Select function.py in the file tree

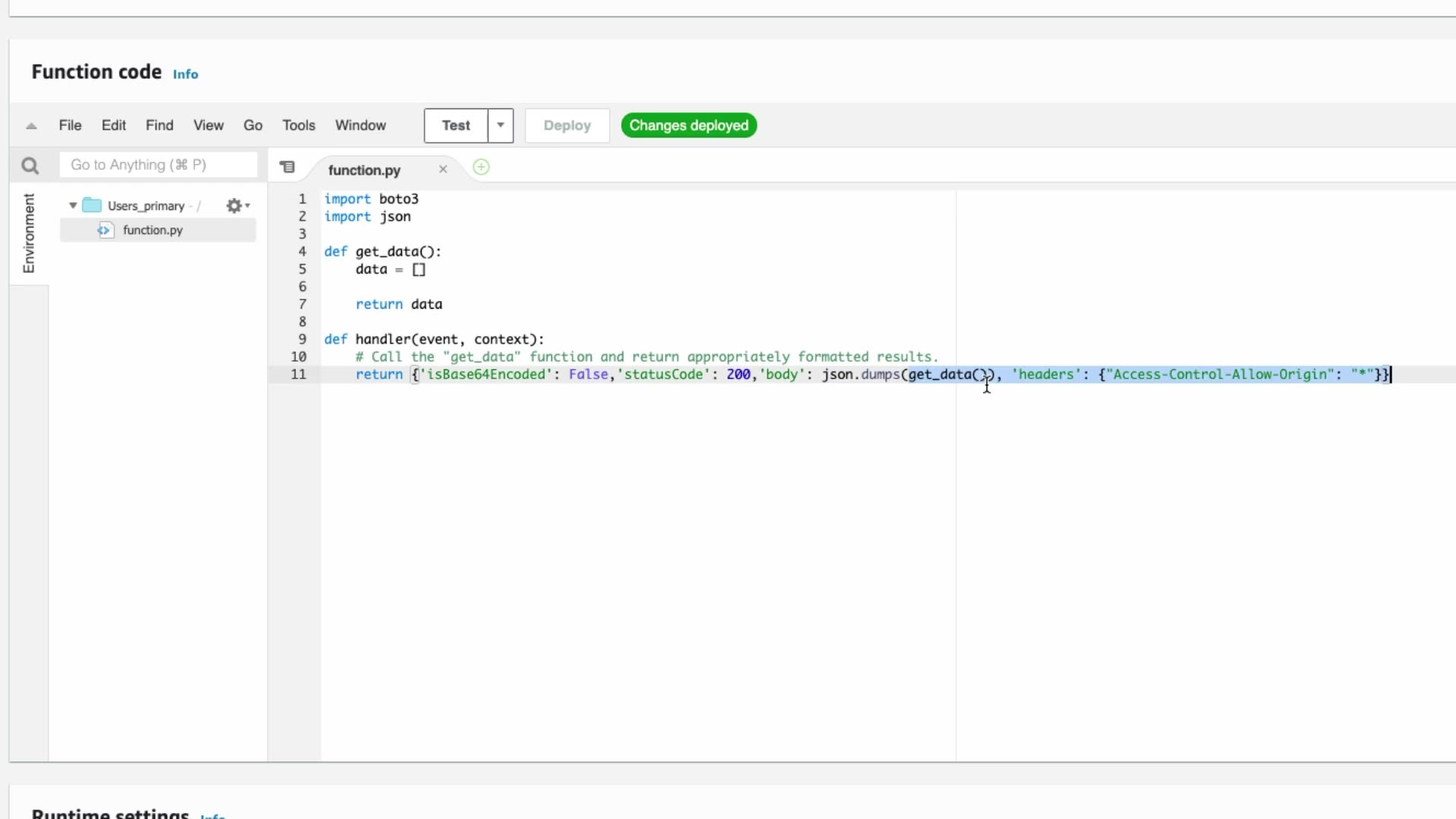tap(152, 230)
